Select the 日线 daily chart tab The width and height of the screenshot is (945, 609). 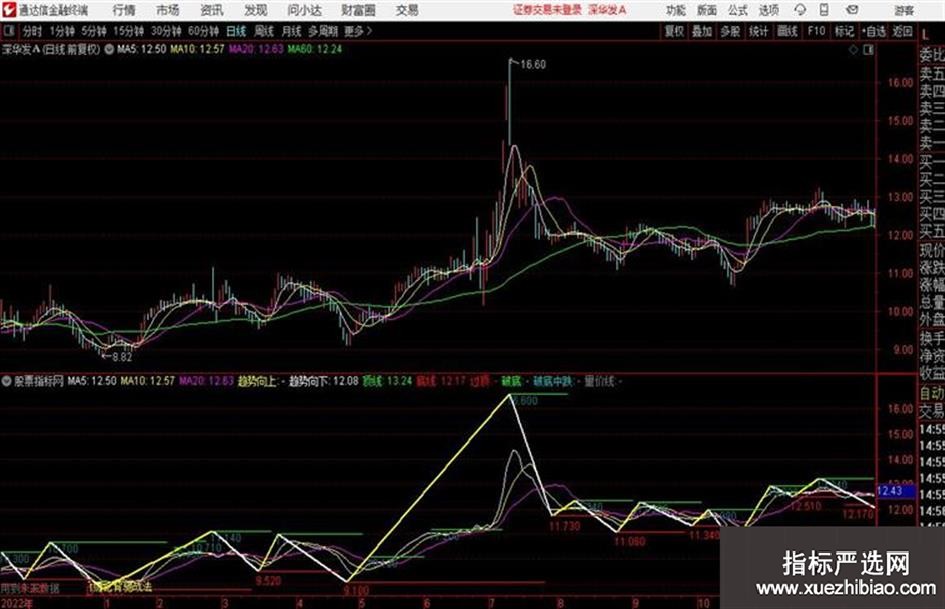pyautogui.click(x=236, y=31)
